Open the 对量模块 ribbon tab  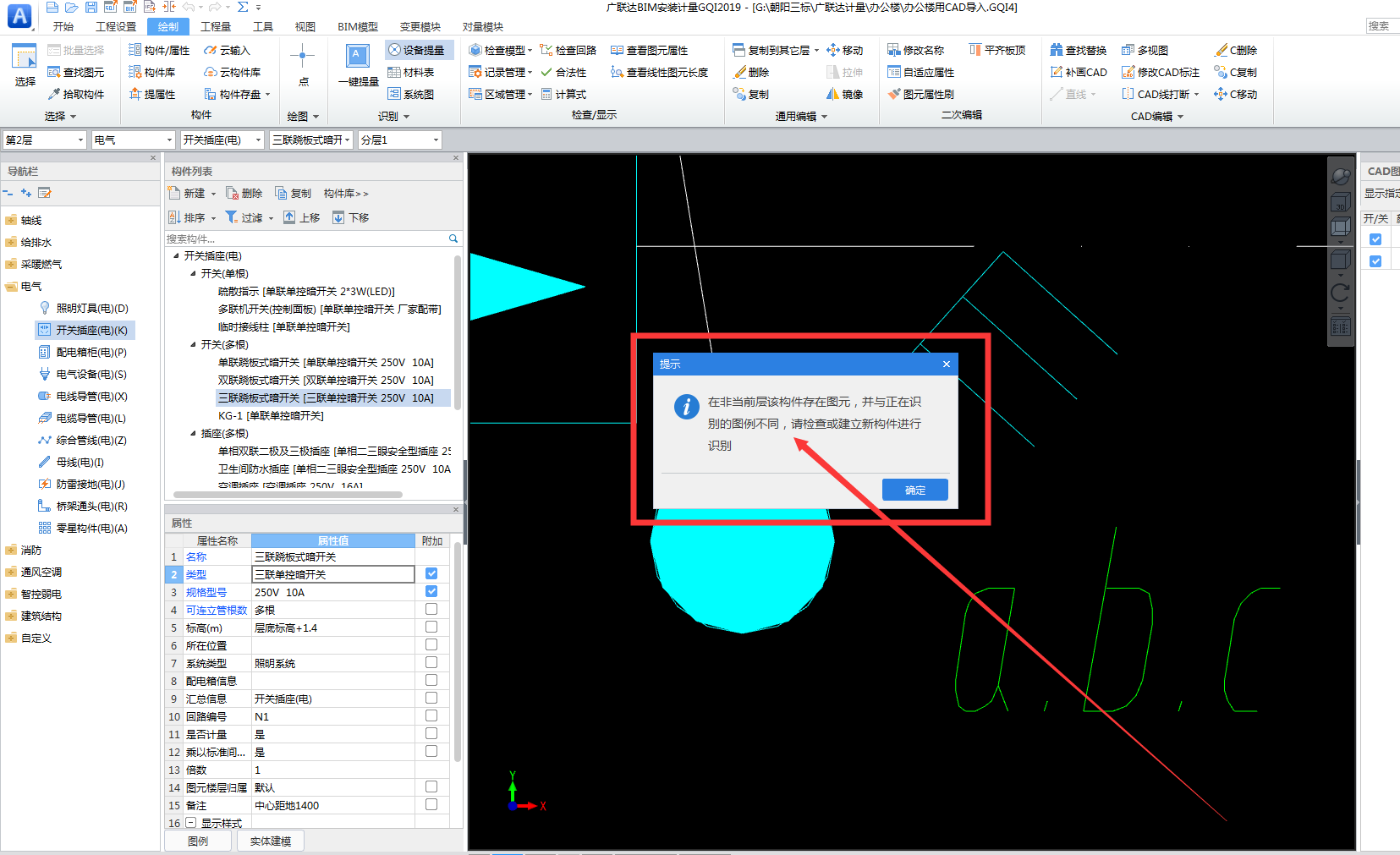coord(483,26)
